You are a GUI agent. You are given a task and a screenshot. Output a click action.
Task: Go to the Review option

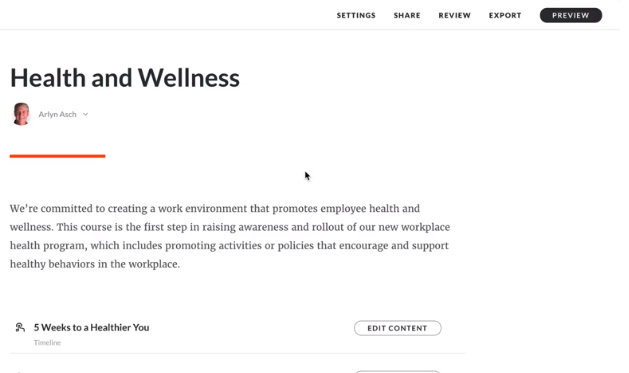tap(455, 15)
